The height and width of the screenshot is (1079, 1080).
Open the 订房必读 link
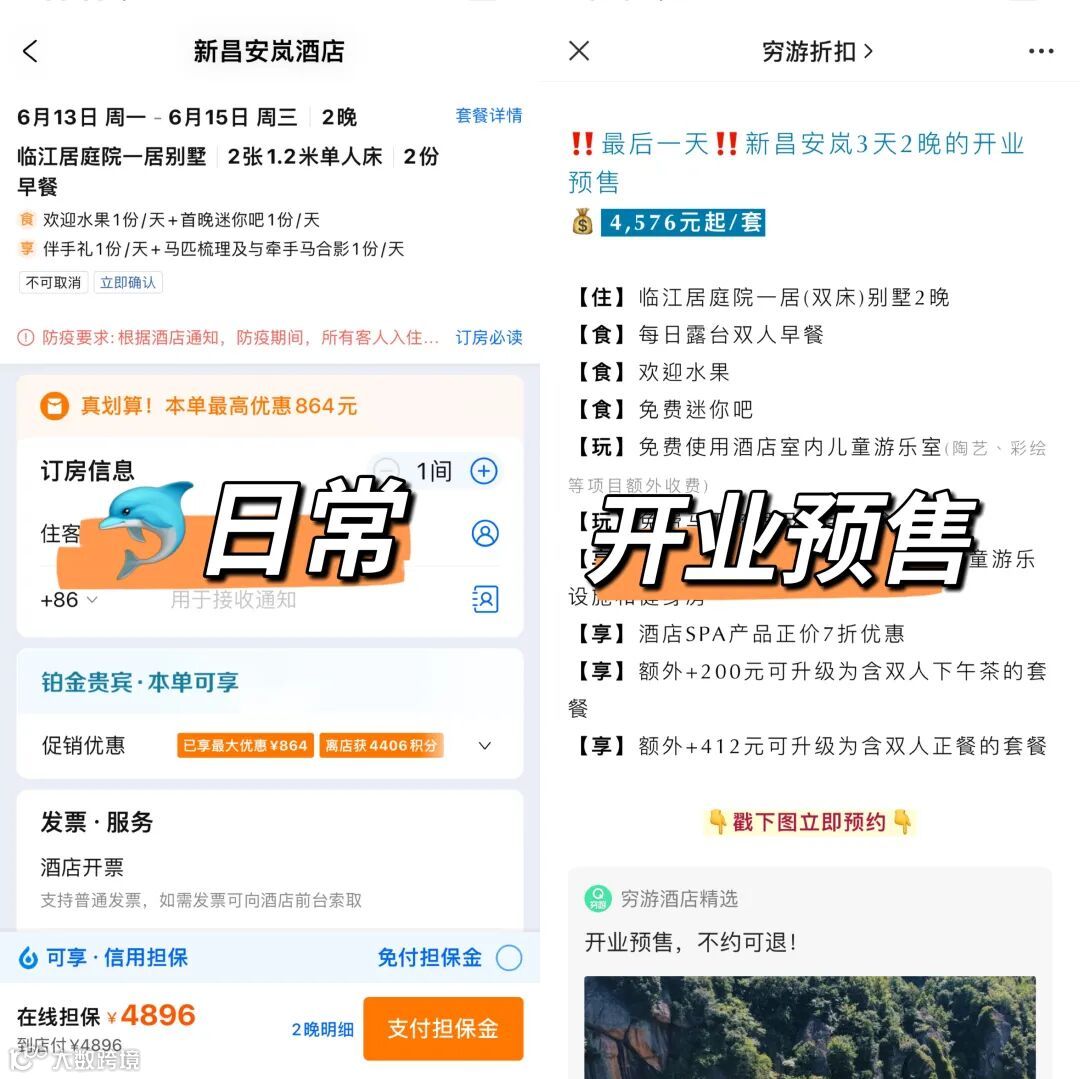pyautogui.click(x=488, y=337)
